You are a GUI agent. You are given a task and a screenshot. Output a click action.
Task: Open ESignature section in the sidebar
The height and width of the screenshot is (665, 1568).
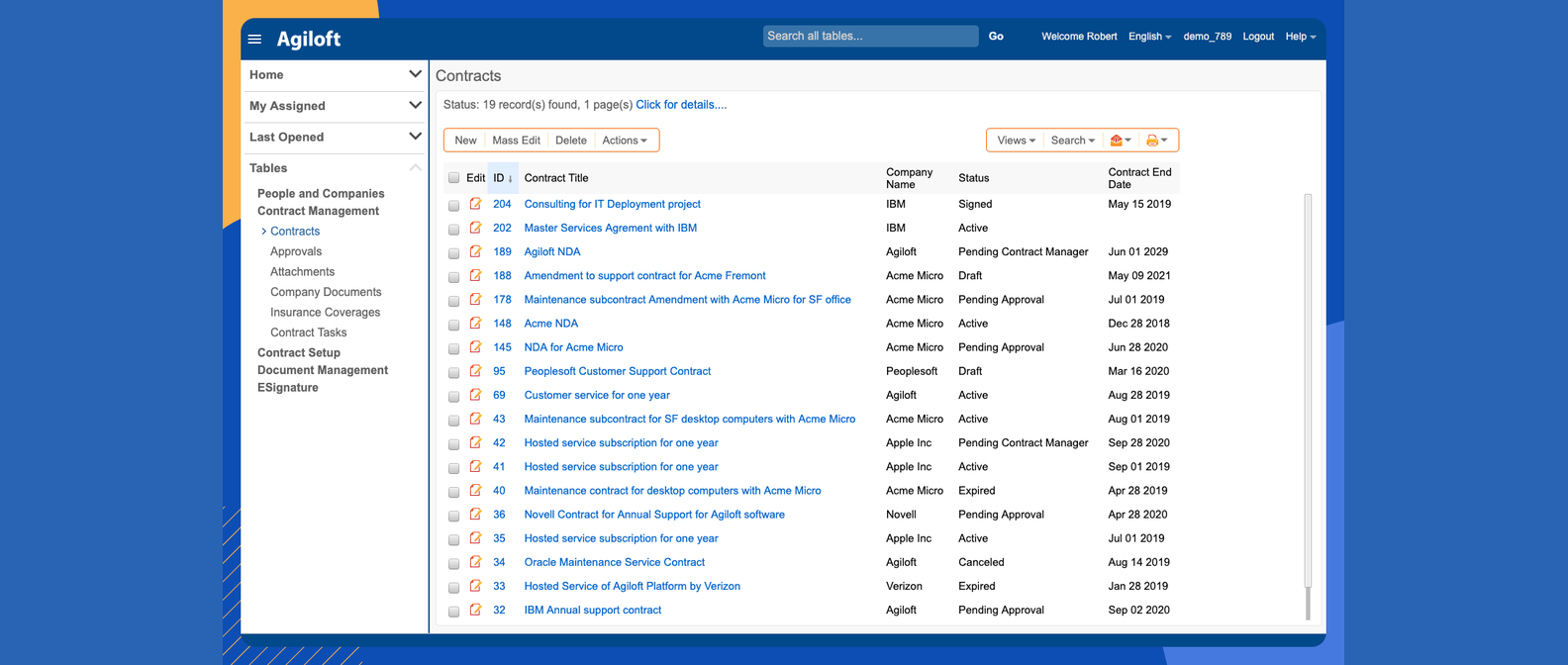[x=288, y=388]
